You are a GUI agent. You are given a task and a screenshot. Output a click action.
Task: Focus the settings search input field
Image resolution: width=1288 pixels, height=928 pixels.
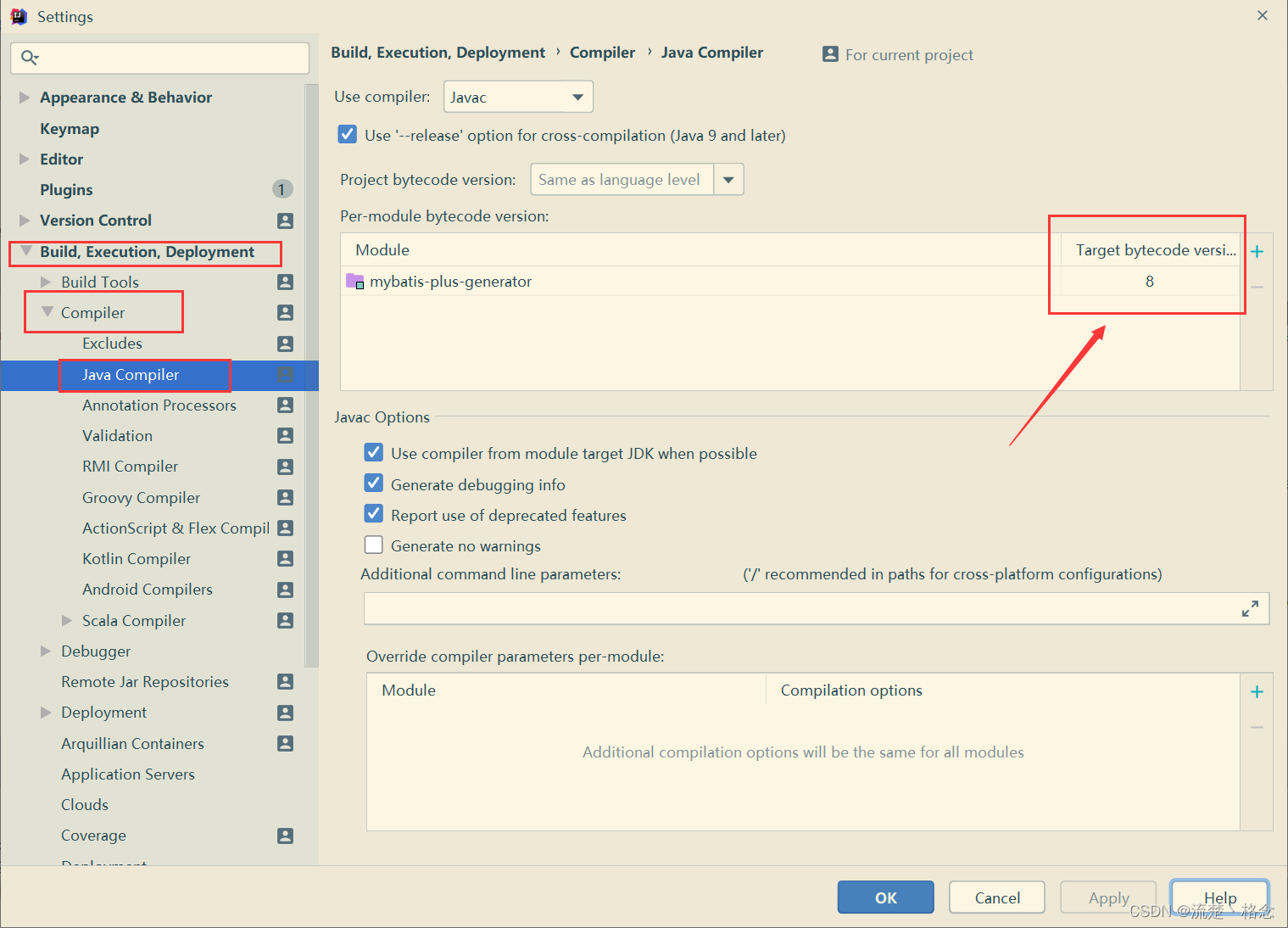[x=159, y=58]
